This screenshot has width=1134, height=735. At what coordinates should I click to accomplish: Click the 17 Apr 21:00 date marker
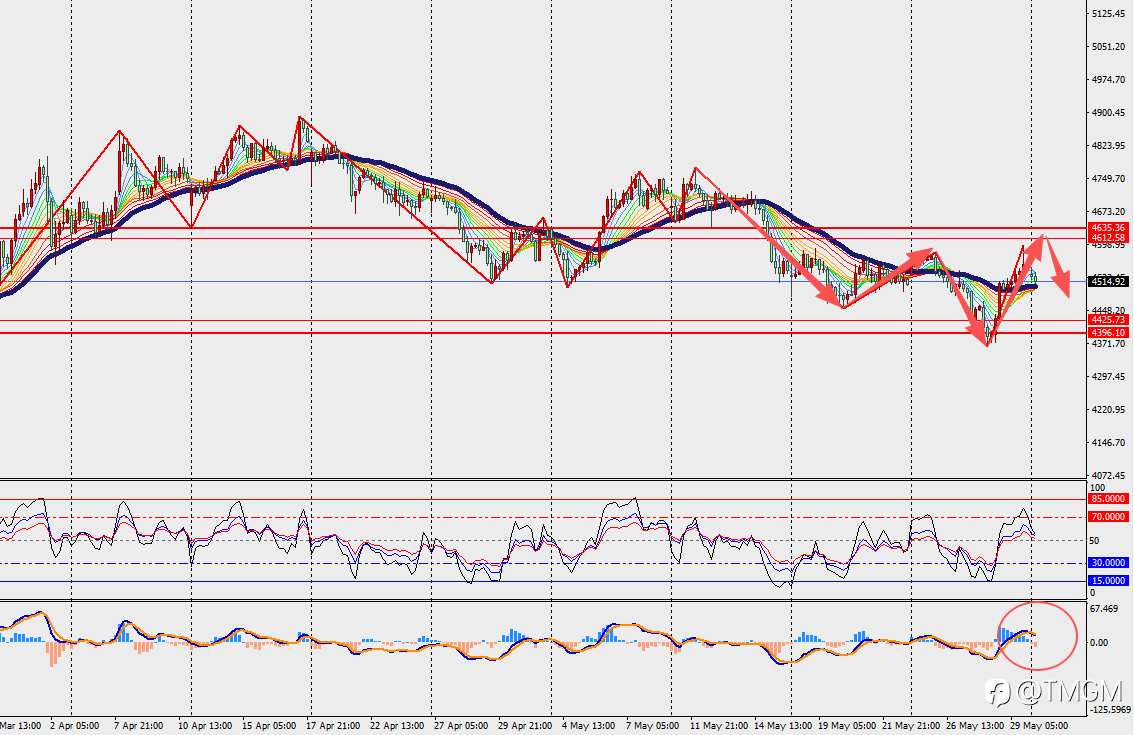pyautogui.click(x=333, y=726)
